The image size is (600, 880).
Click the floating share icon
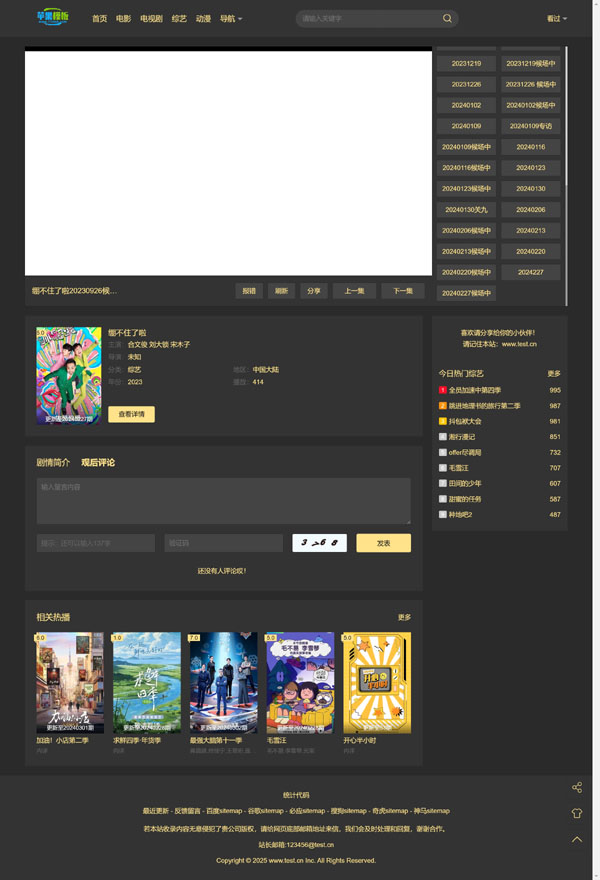pyautogui.click(x=577, y=788)
